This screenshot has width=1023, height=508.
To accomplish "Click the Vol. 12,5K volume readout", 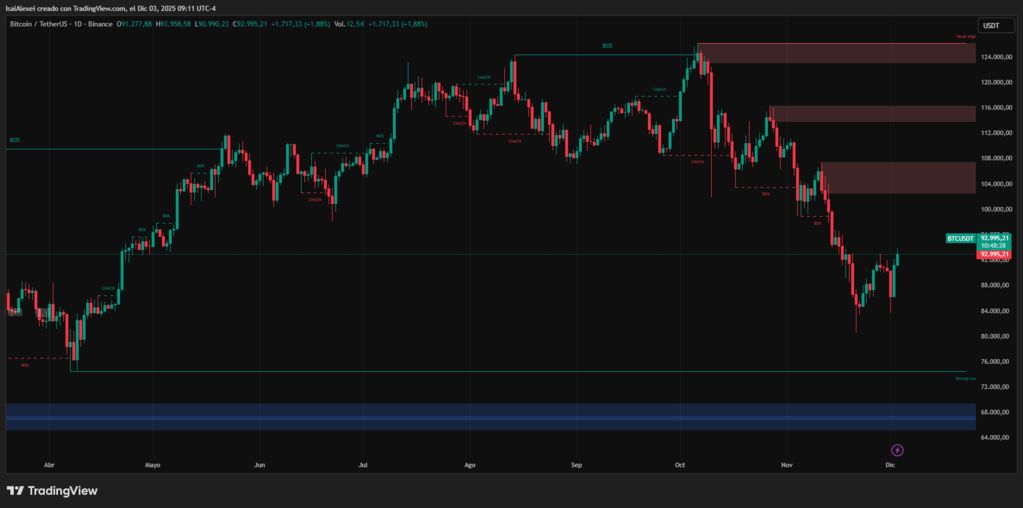I will 349,24.
